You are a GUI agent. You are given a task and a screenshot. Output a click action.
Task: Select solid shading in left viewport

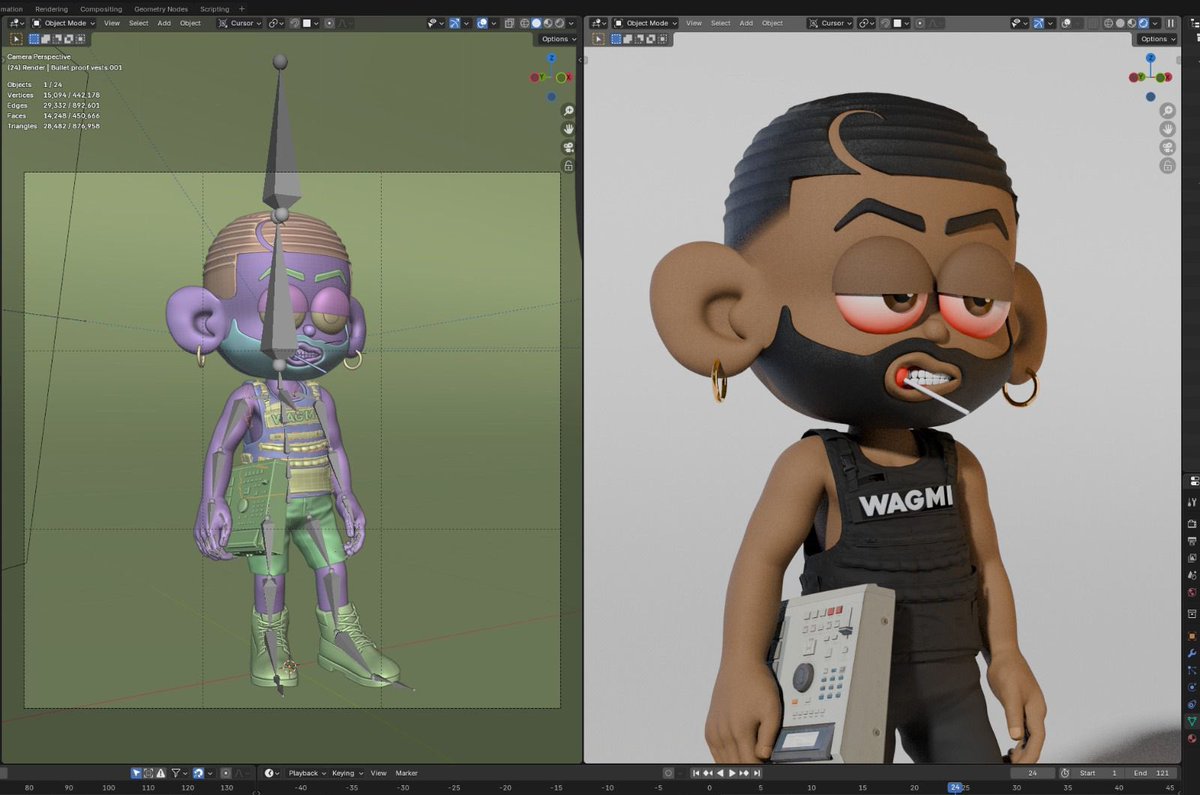(x=536, y=23)
